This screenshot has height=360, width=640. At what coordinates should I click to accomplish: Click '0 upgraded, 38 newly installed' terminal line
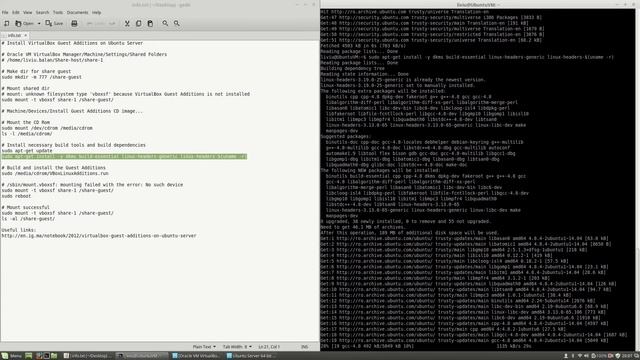405,222
